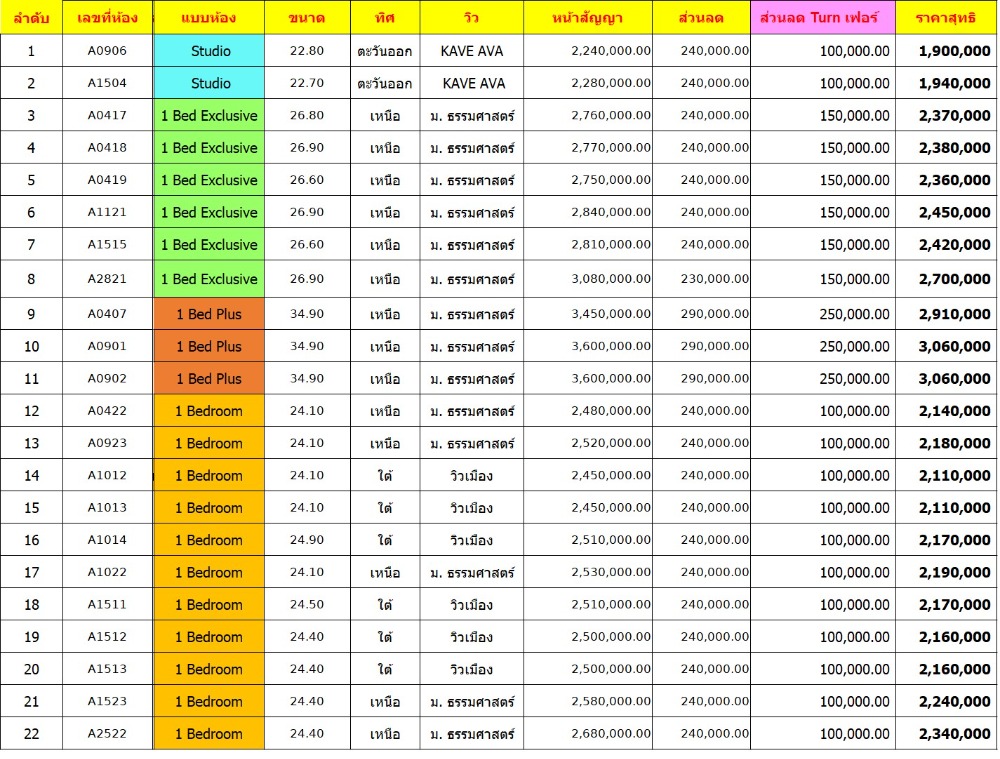Select room number A1014
The image size is (1000, 759).
[x=107, y=540]
